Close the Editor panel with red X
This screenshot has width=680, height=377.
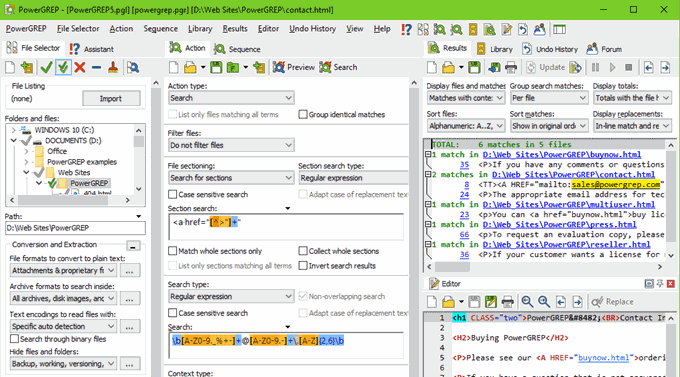(x=670, y=284)
